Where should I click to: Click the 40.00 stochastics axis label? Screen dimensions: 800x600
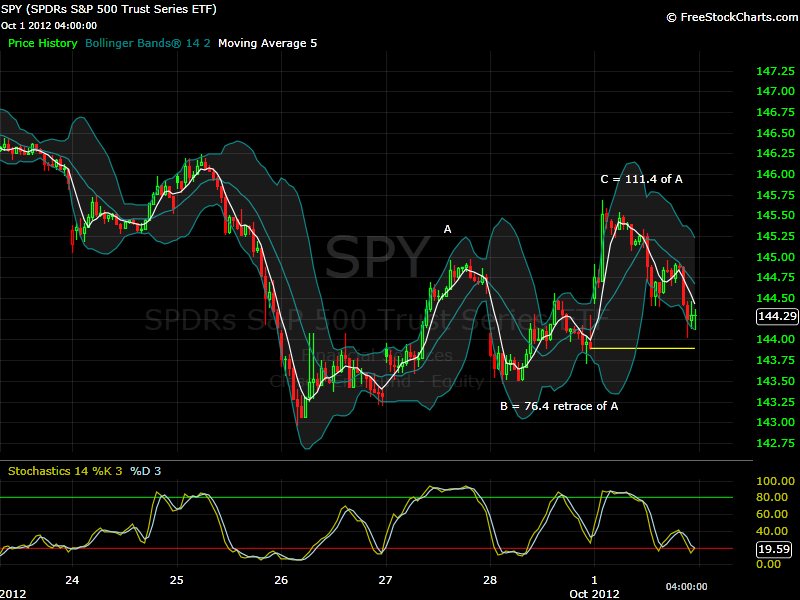coord(772,531)
